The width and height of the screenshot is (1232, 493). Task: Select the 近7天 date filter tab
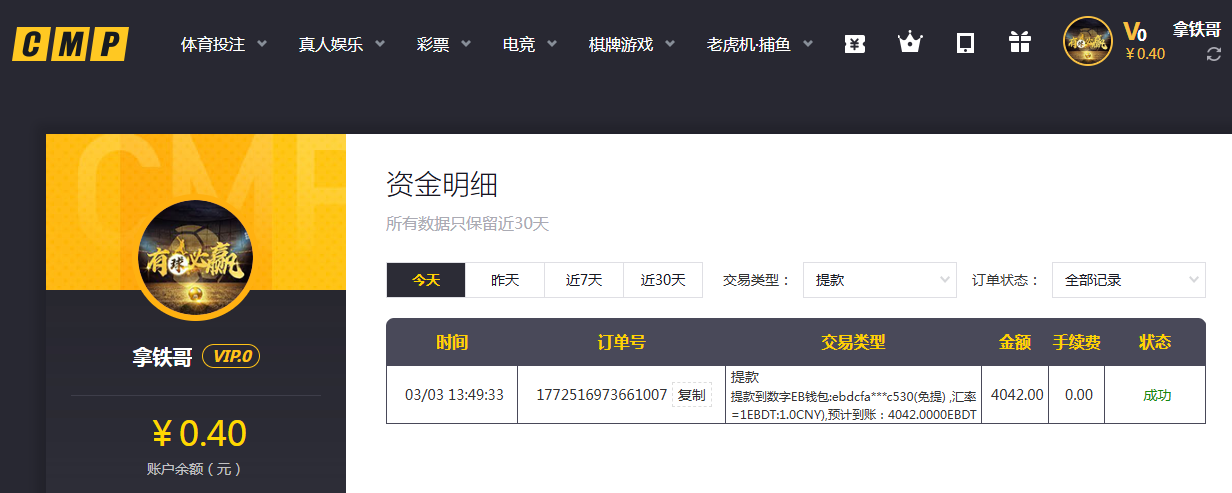[584, 280]
